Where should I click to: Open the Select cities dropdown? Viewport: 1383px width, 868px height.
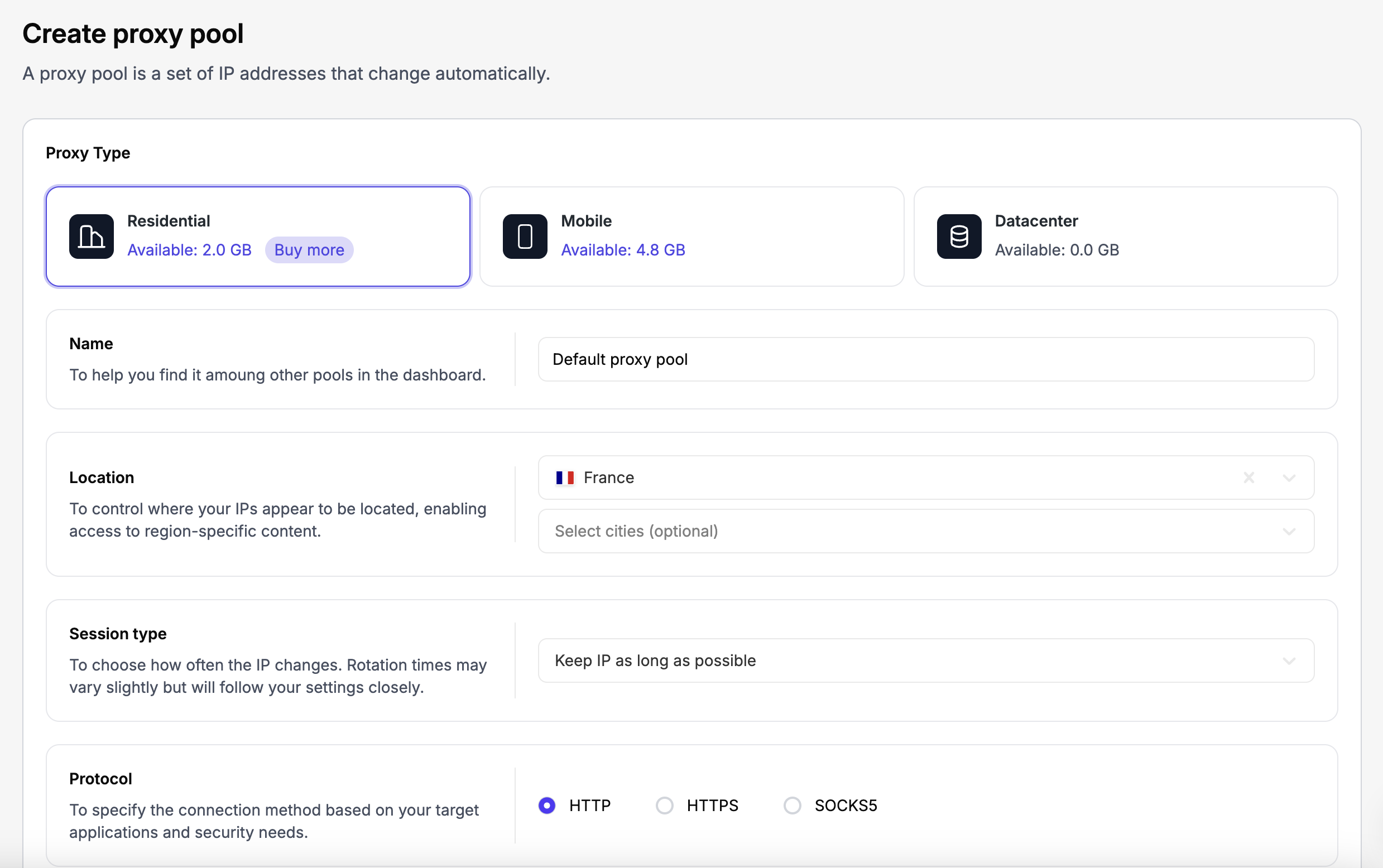[925, 531]
